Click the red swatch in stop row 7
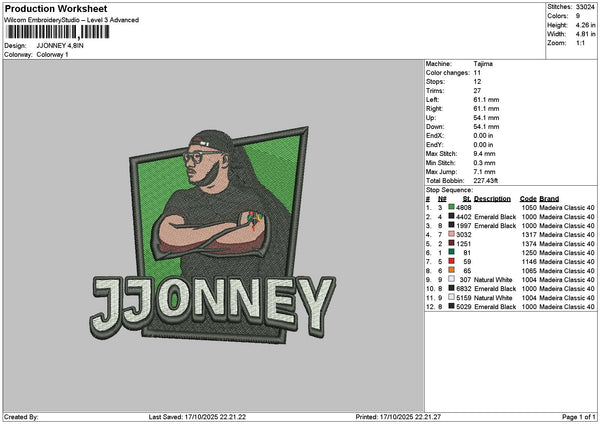The image size is (600, 424). (452, 261)
